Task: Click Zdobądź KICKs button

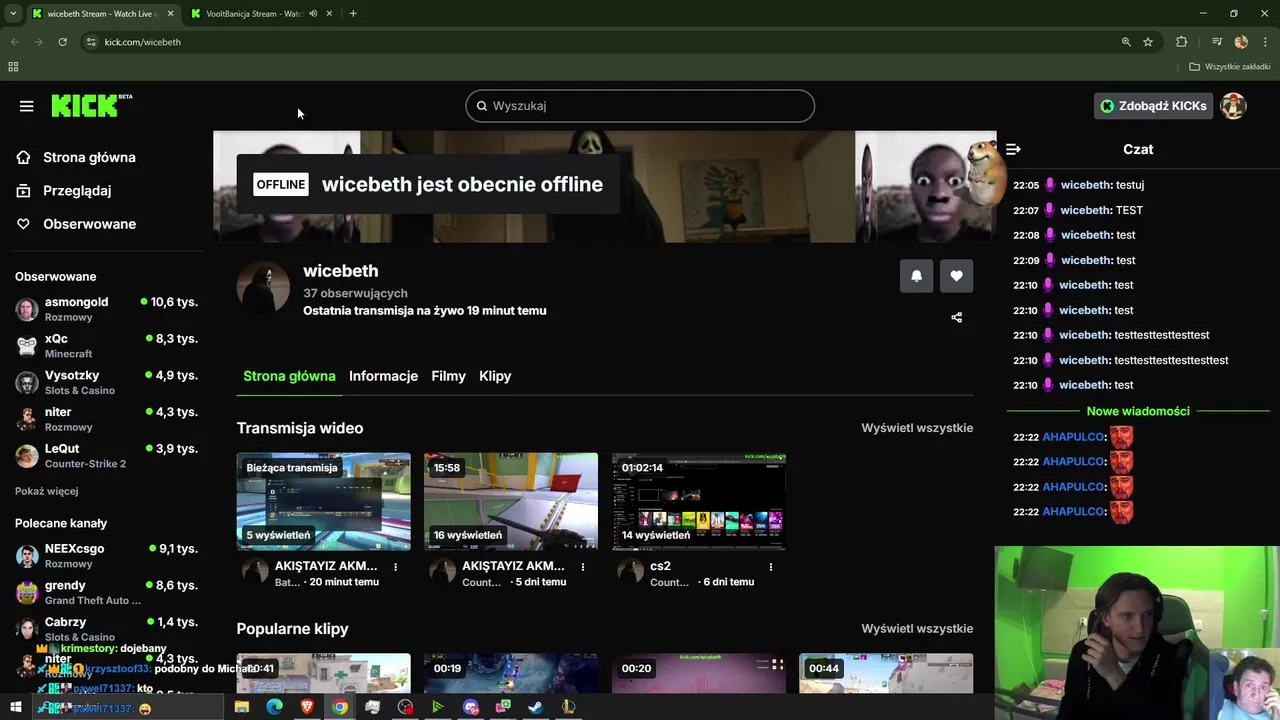Action: 1153,106
